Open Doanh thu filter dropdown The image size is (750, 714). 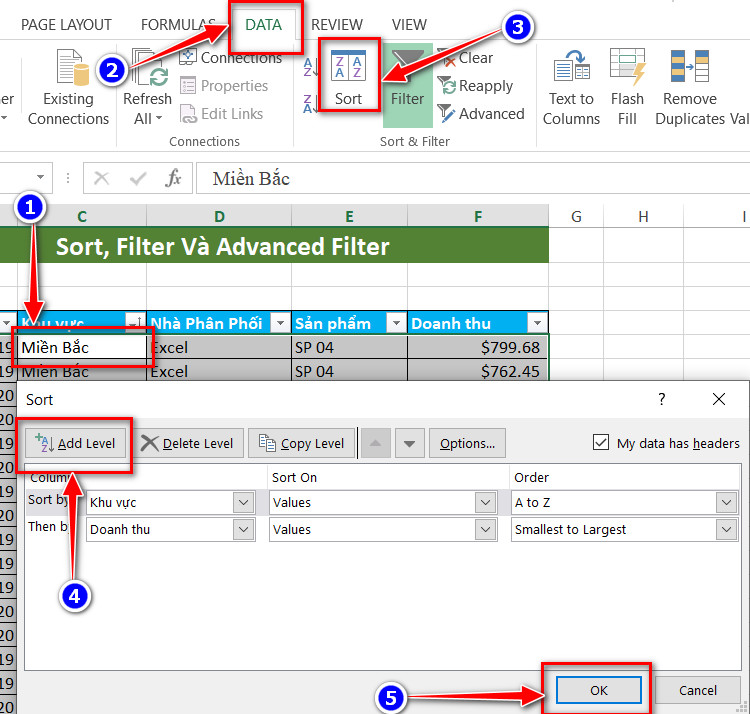(x=537, y=323)
